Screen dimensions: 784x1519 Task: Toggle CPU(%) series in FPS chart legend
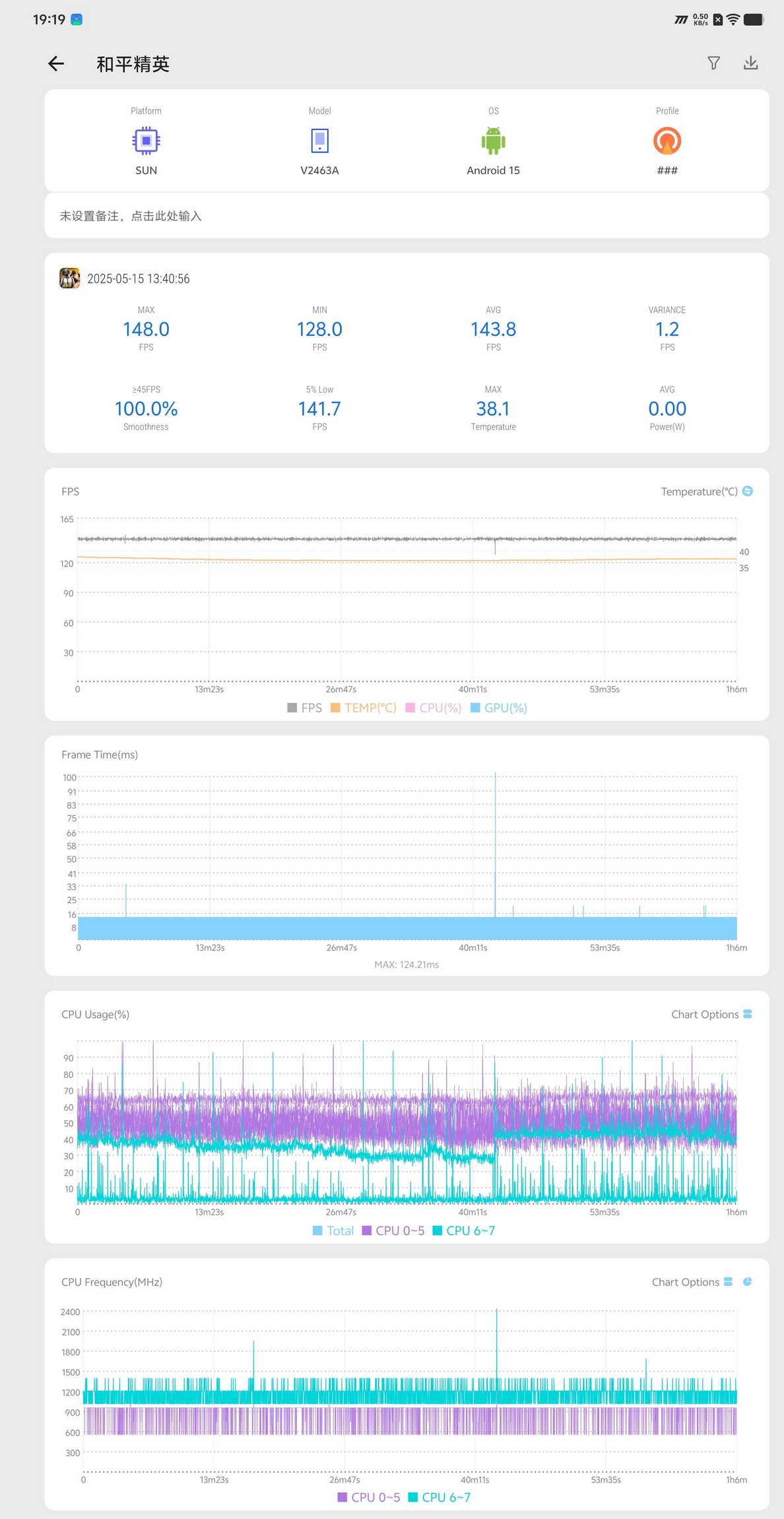pos(433,708)
